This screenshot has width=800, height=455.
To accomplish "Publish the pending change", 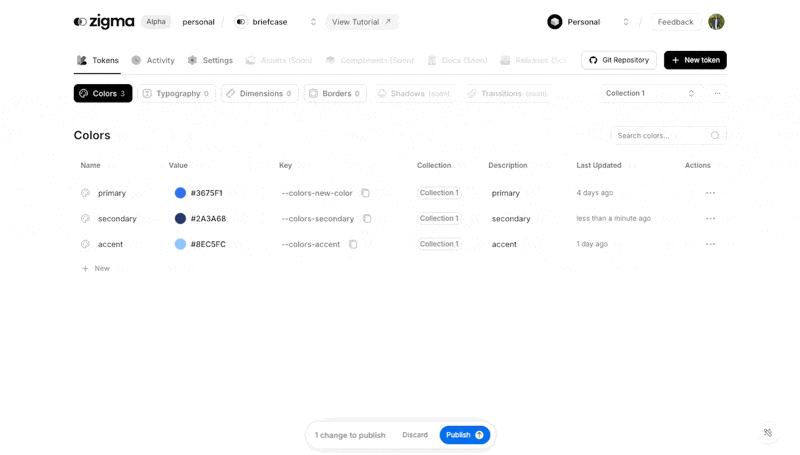I will 465,435.
